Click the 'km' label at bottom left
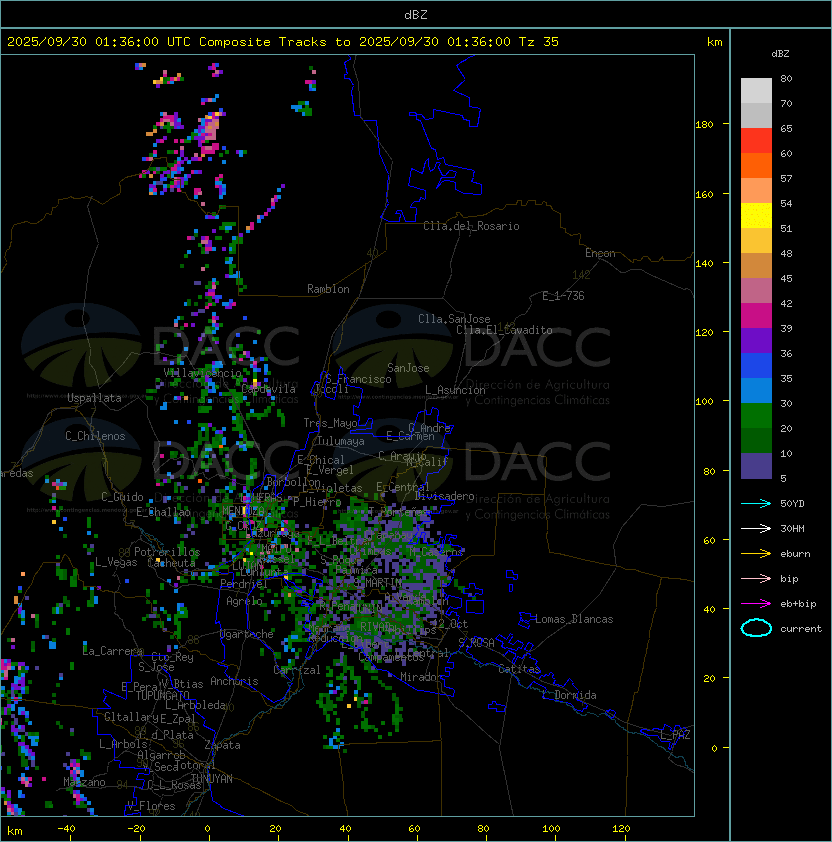This screenshot has width=832, height=842. pyautogui.click(x=15, y=831)
